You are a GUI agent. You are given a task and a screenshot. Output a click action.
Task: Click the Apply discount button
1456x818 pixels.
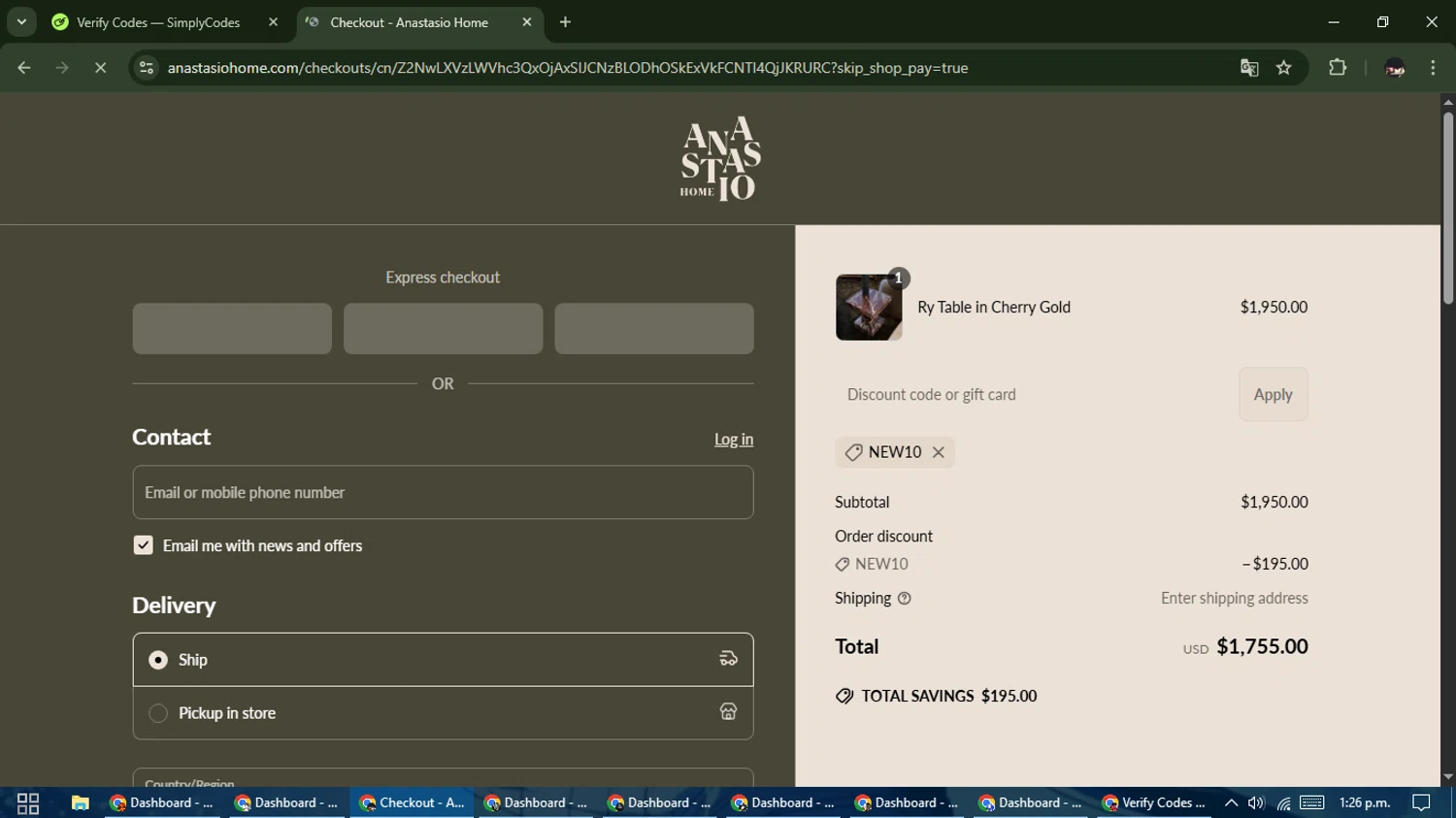tap(1273, 394)
